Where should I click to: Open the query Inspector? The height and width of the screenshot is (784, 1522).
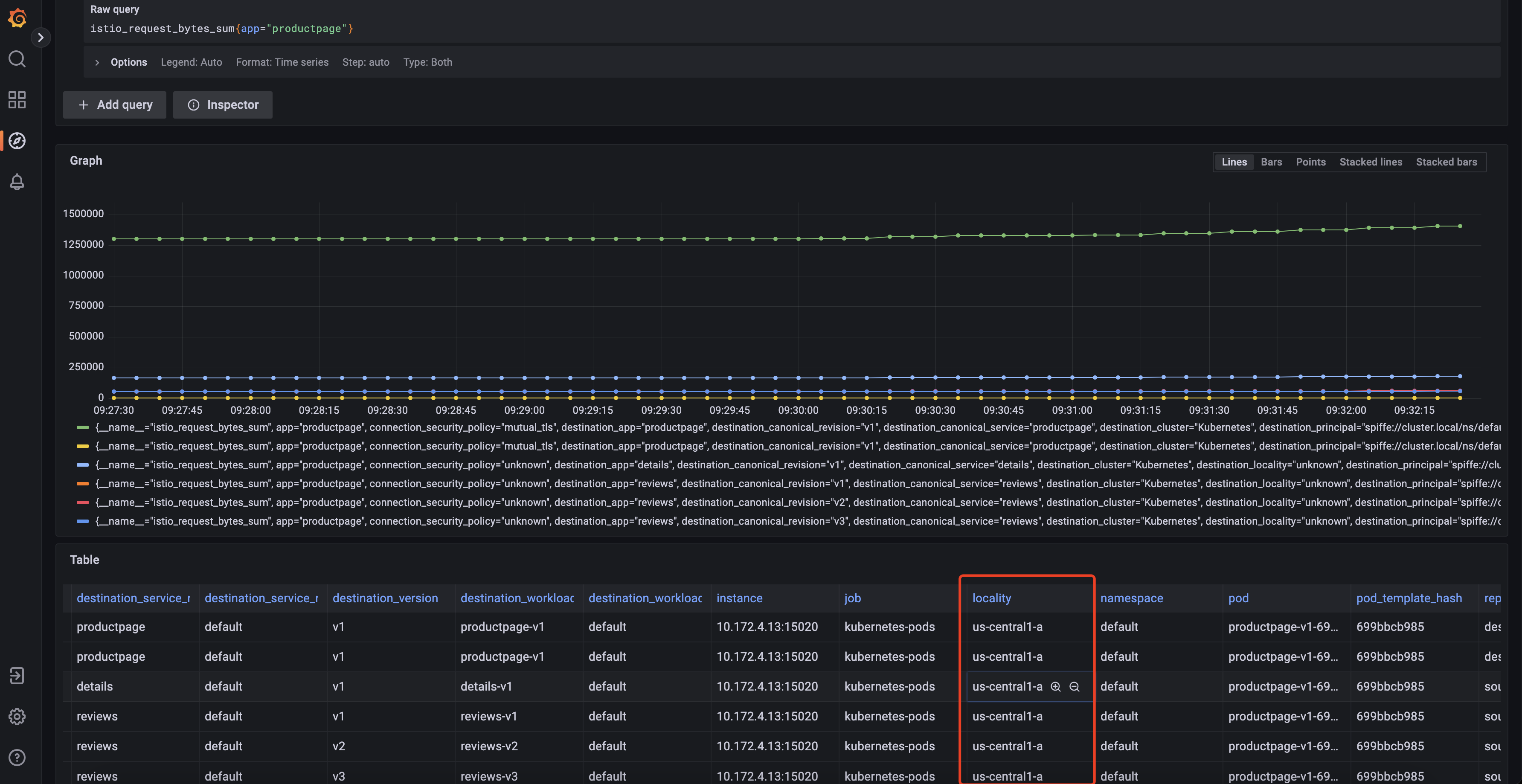click(x=223, y=105)
